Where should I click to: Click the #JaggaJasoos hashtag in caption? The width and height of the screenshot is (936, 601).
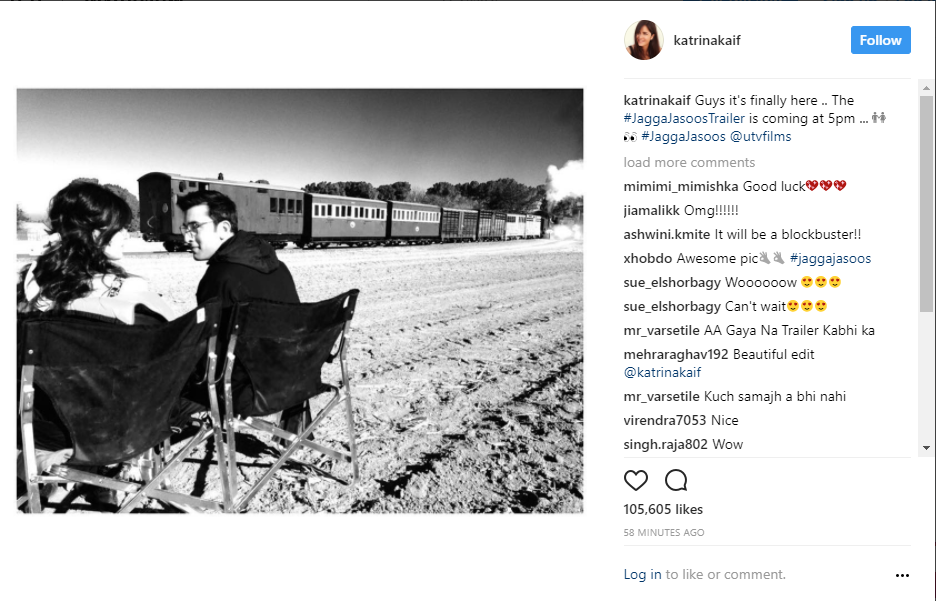click(683, 137)
